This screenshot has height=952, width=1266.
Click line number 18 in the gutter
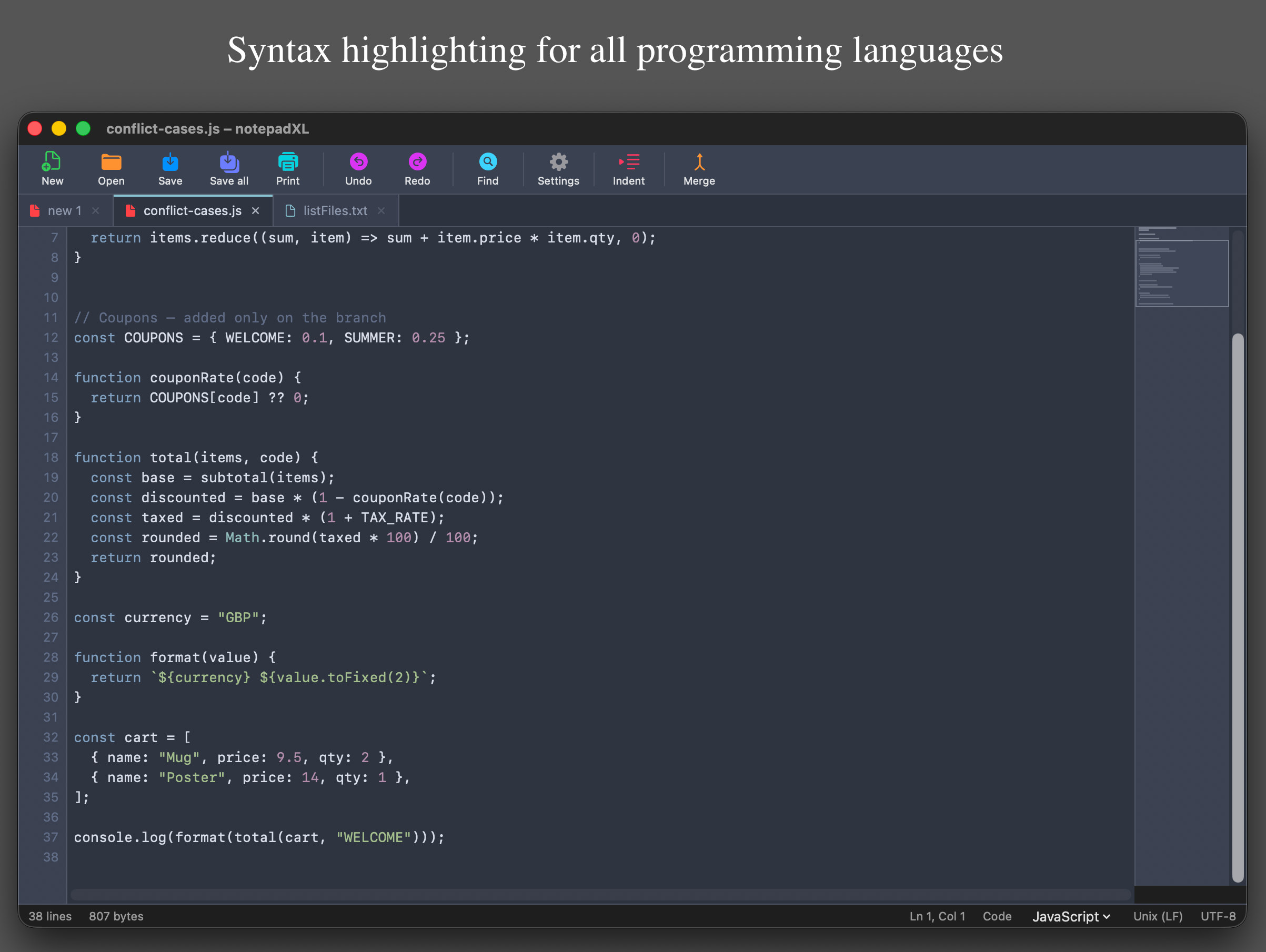click(x=51, y=458)
